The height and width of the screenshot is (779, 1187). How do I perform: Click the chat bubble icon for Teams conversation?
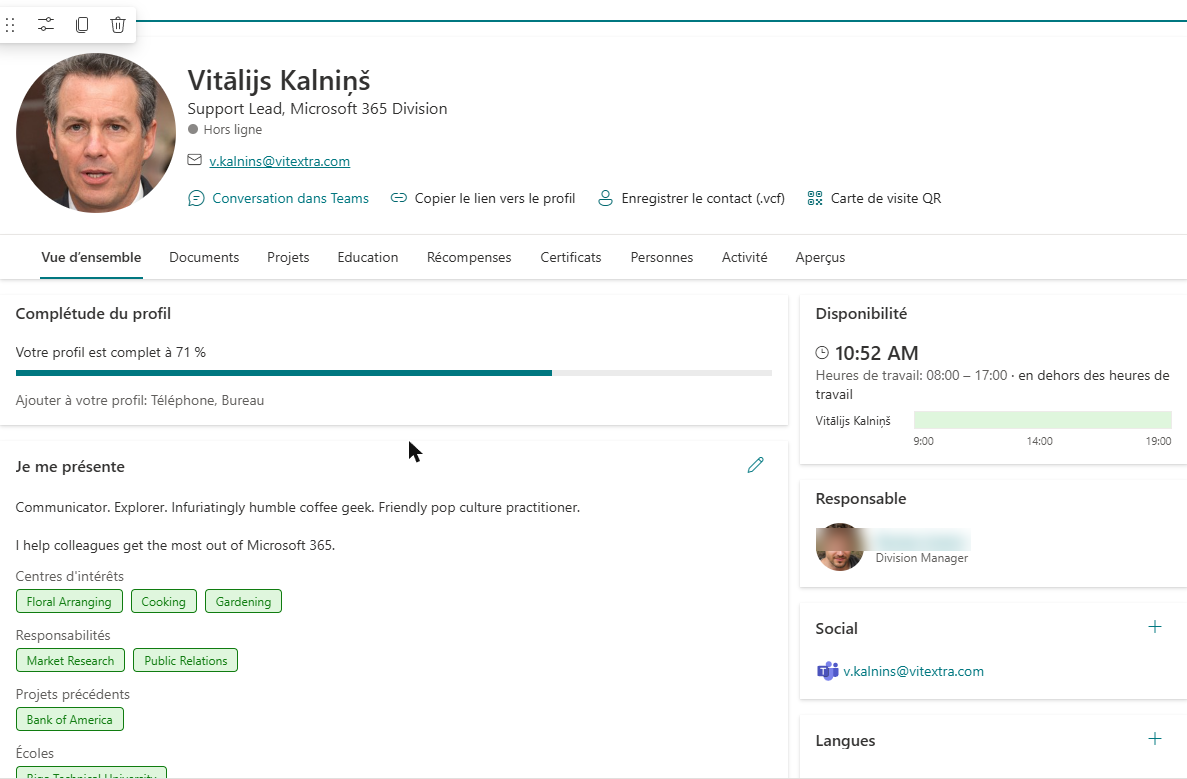pyautogui.click(x=196, y=198)
